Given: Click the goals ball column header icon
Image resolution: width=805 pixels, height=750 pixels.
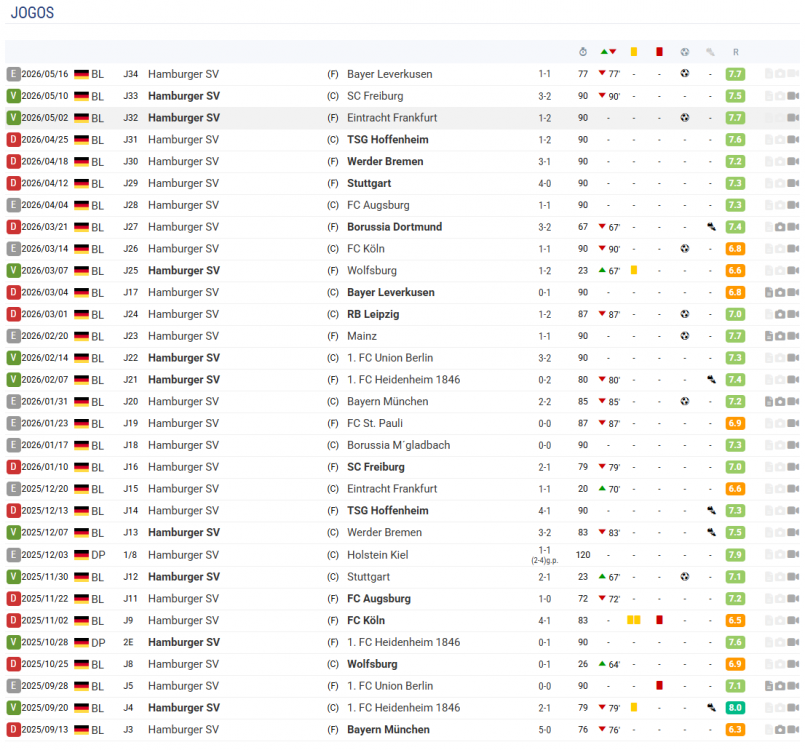Looking at the screenshot, I should pos(685,52).
